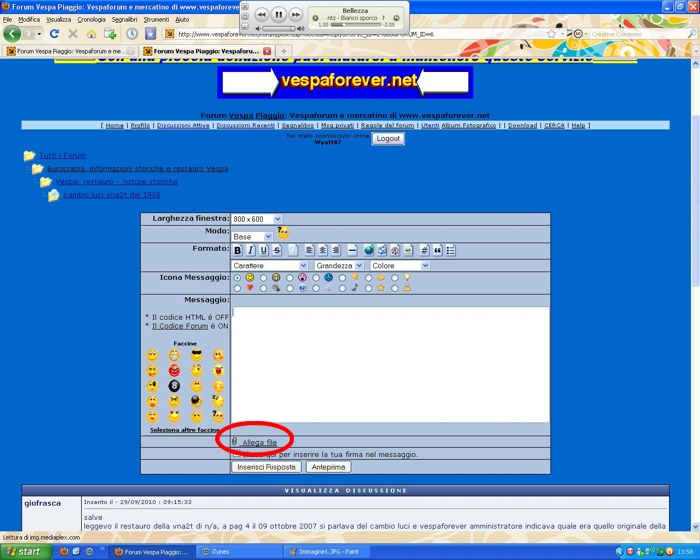This screenshot has width=700, height=560.
Task: Select the first smiley message icon radio
Action: pos(237,278)
